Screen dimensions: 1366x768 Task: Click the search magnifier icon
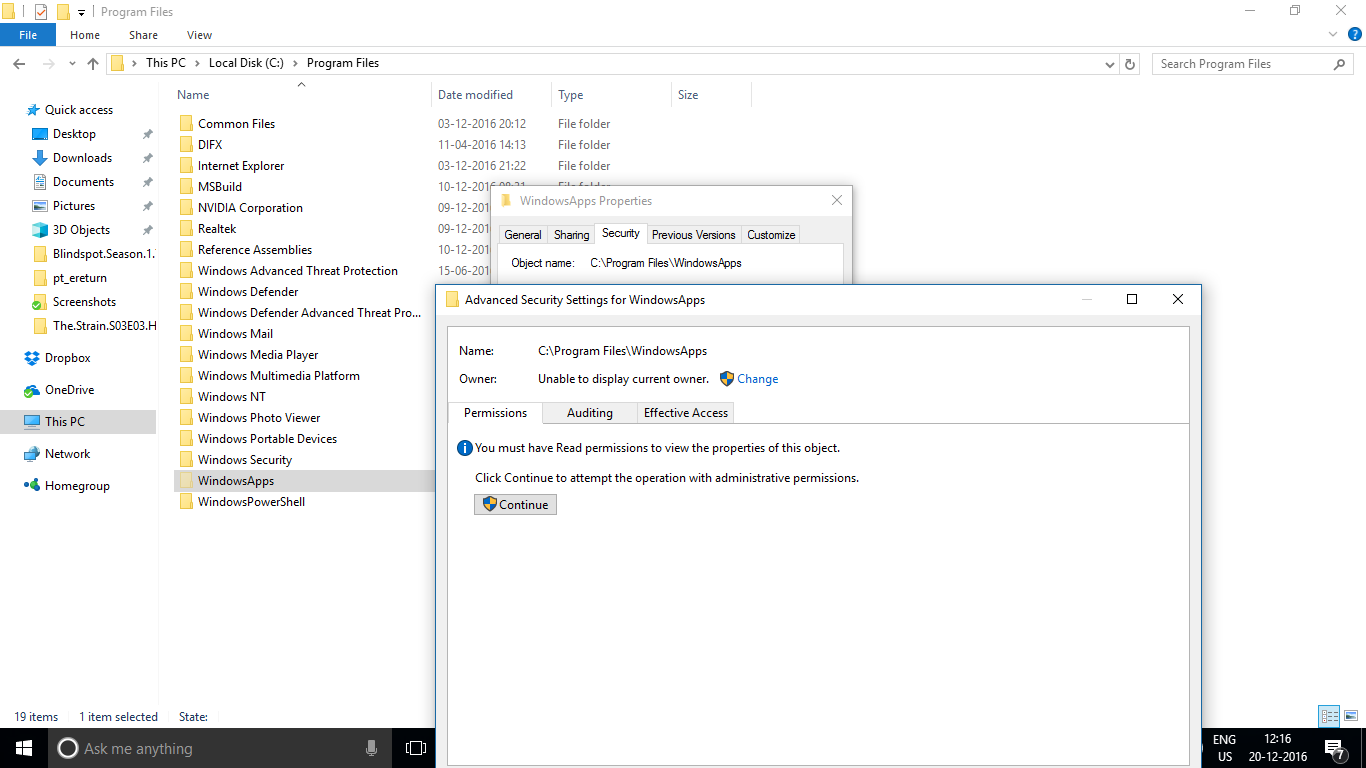coord(1340,64)
